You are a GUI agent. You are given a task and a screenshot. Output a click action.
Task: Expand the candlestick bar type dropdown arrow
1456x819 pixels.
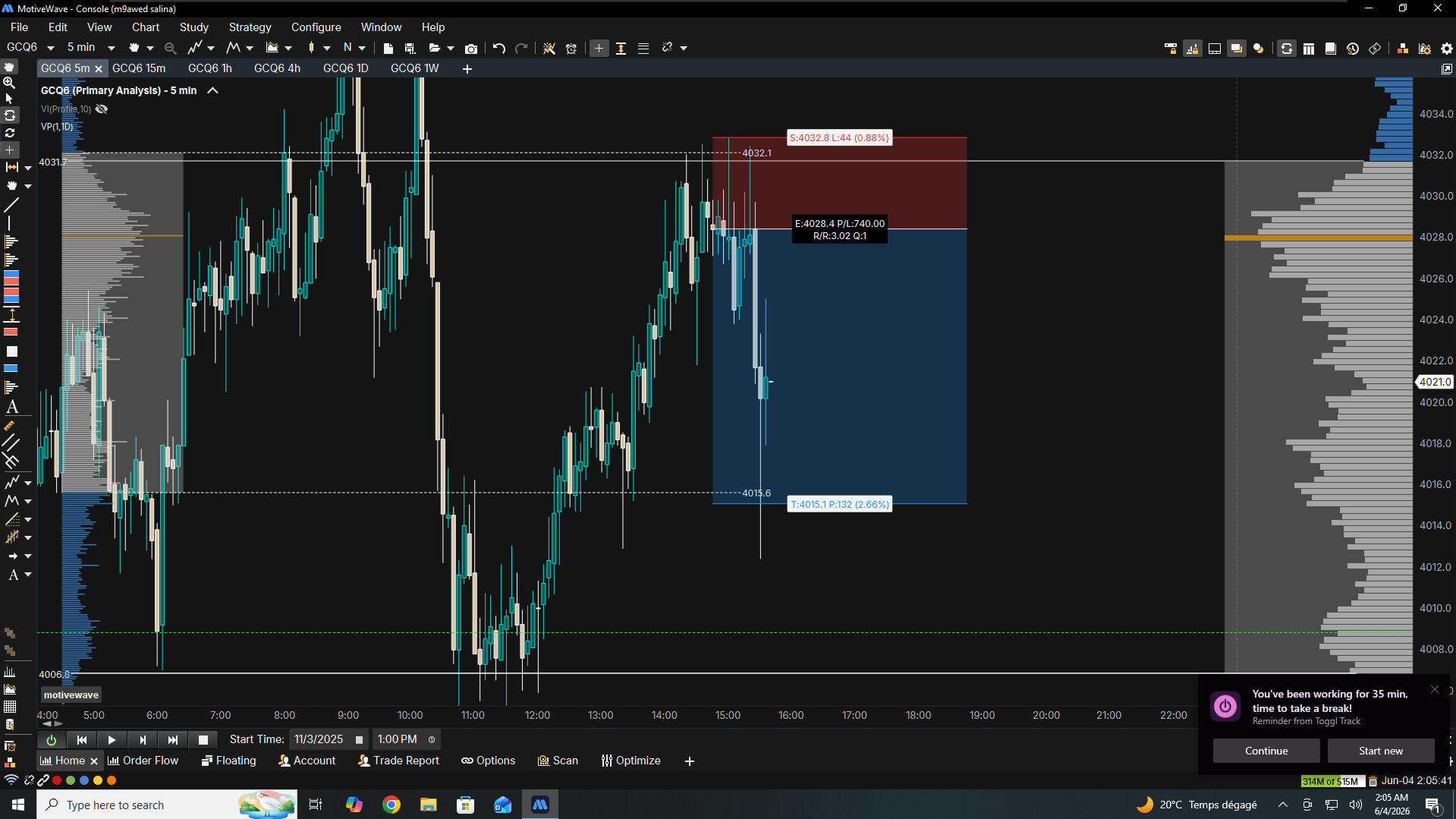coord(327,48)
